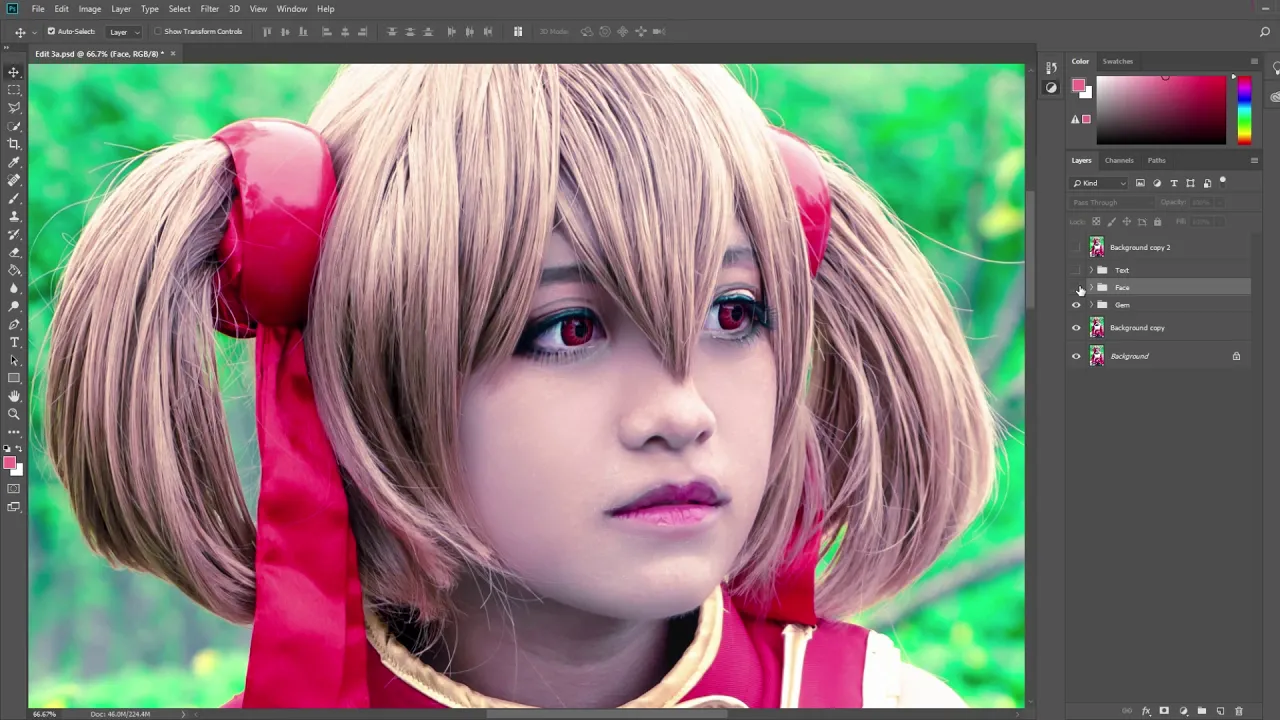Add a layer style fx icon
This screenshot has width=1280, height=720.
(1146, 711)
